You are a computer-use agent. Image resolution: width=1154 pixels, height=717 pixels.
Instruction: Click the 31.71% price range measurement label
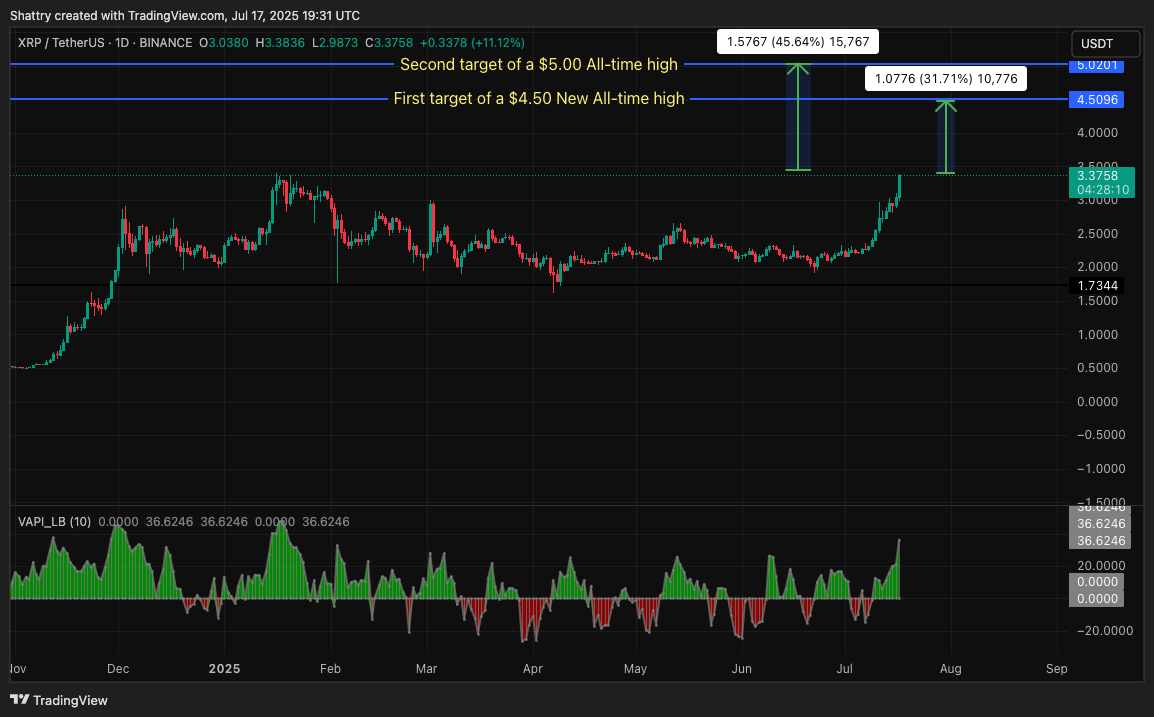click(x=945, y=78)
